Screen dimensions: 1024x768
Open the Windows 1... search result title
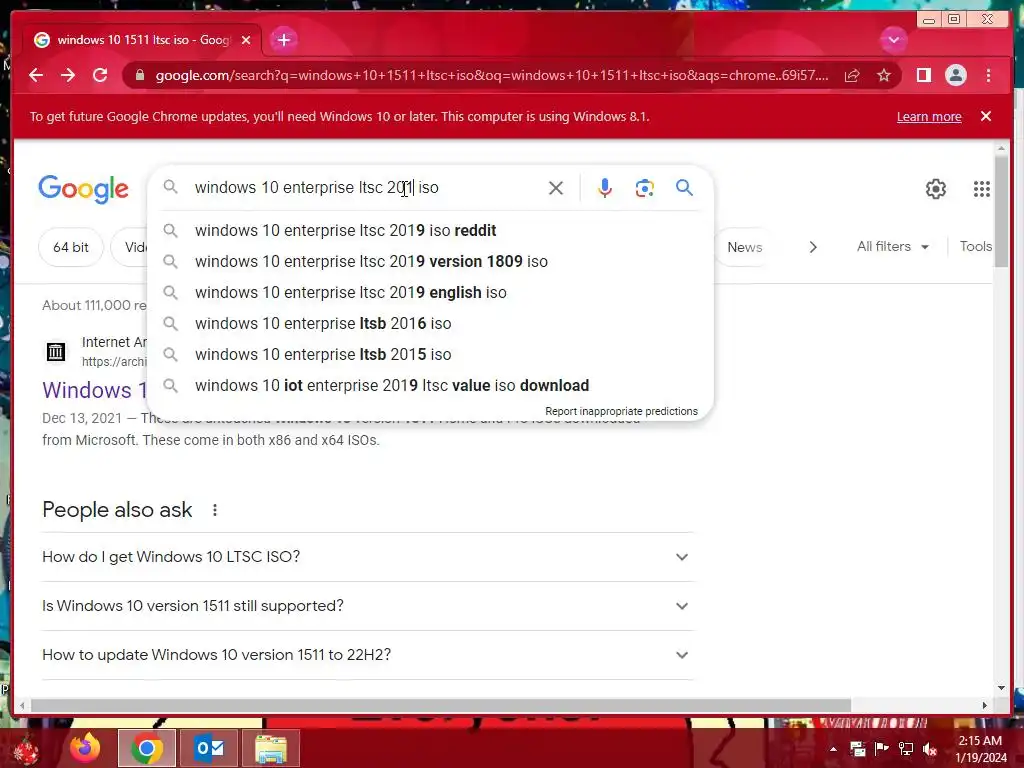tap(95, 390)
